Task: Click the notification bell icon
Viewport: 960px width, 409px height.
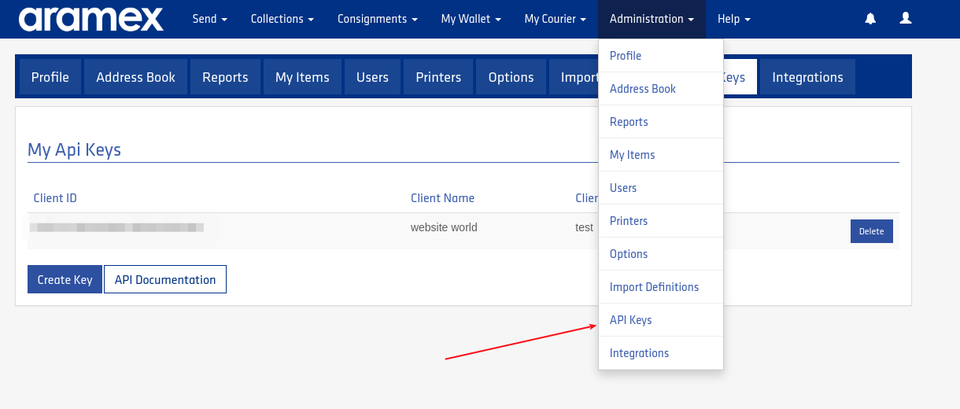Action: coord(870,19)
